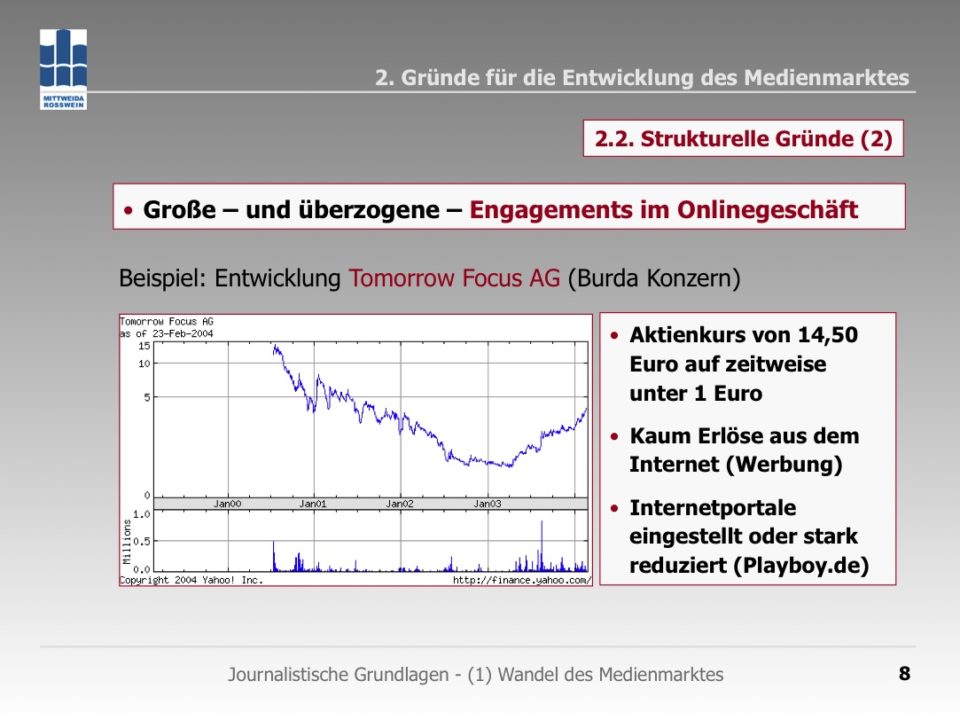This screenshot has height=720, width=960.
Task: Click the "Jan00" label on the time axis
Action: tap(227, 504)
